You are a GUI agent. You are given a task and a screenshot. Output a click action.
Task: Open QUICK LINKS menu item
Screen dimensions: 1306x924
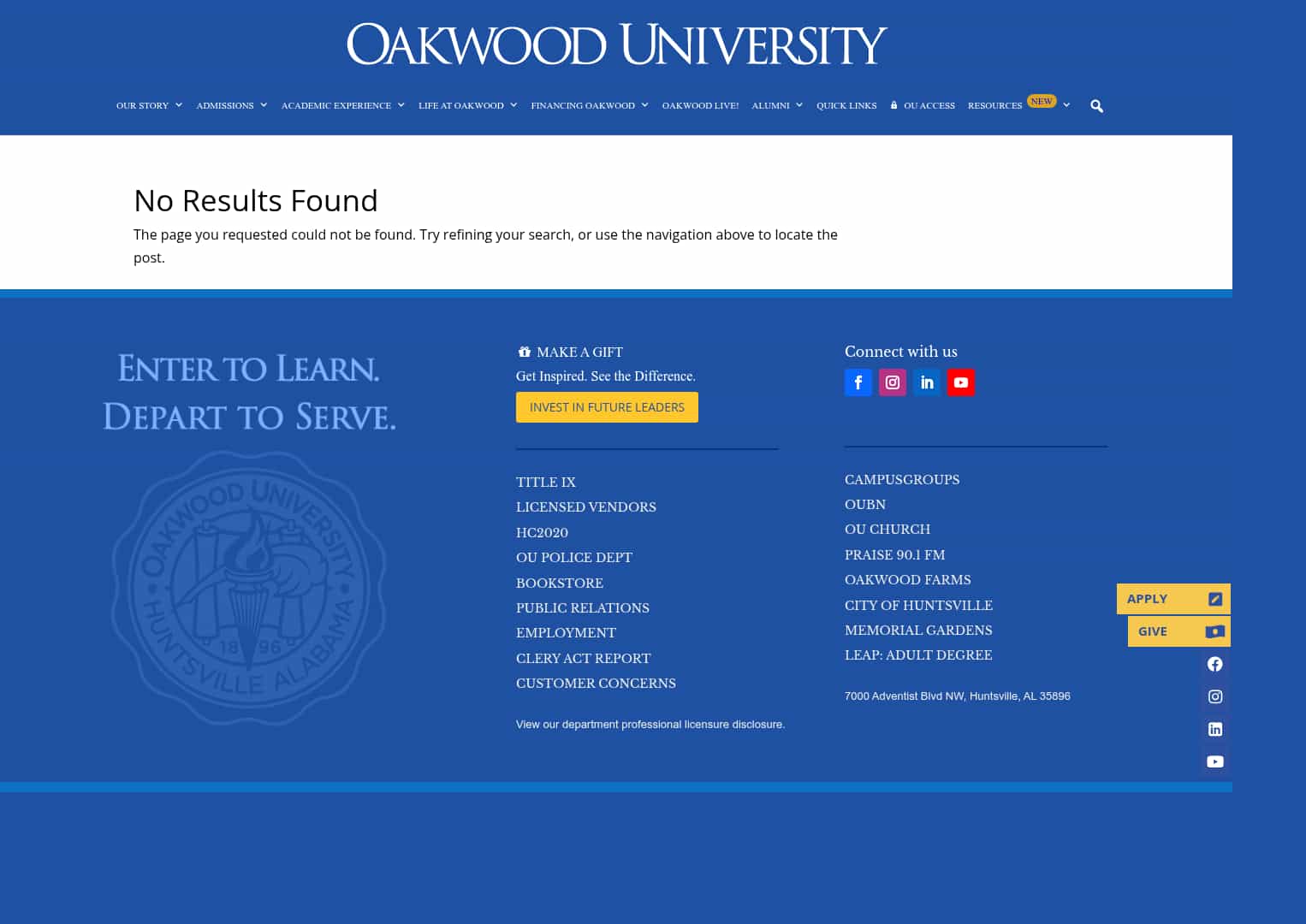click(846, 105)
